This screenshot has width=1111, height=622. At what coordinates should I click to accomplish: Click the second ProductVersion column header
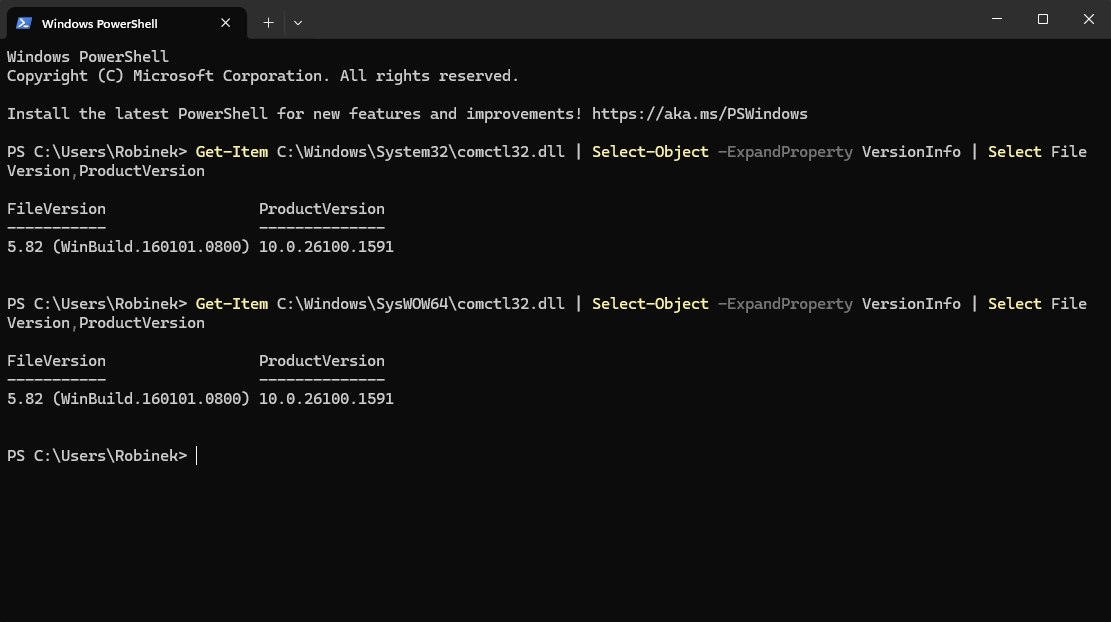click(322, 361)
